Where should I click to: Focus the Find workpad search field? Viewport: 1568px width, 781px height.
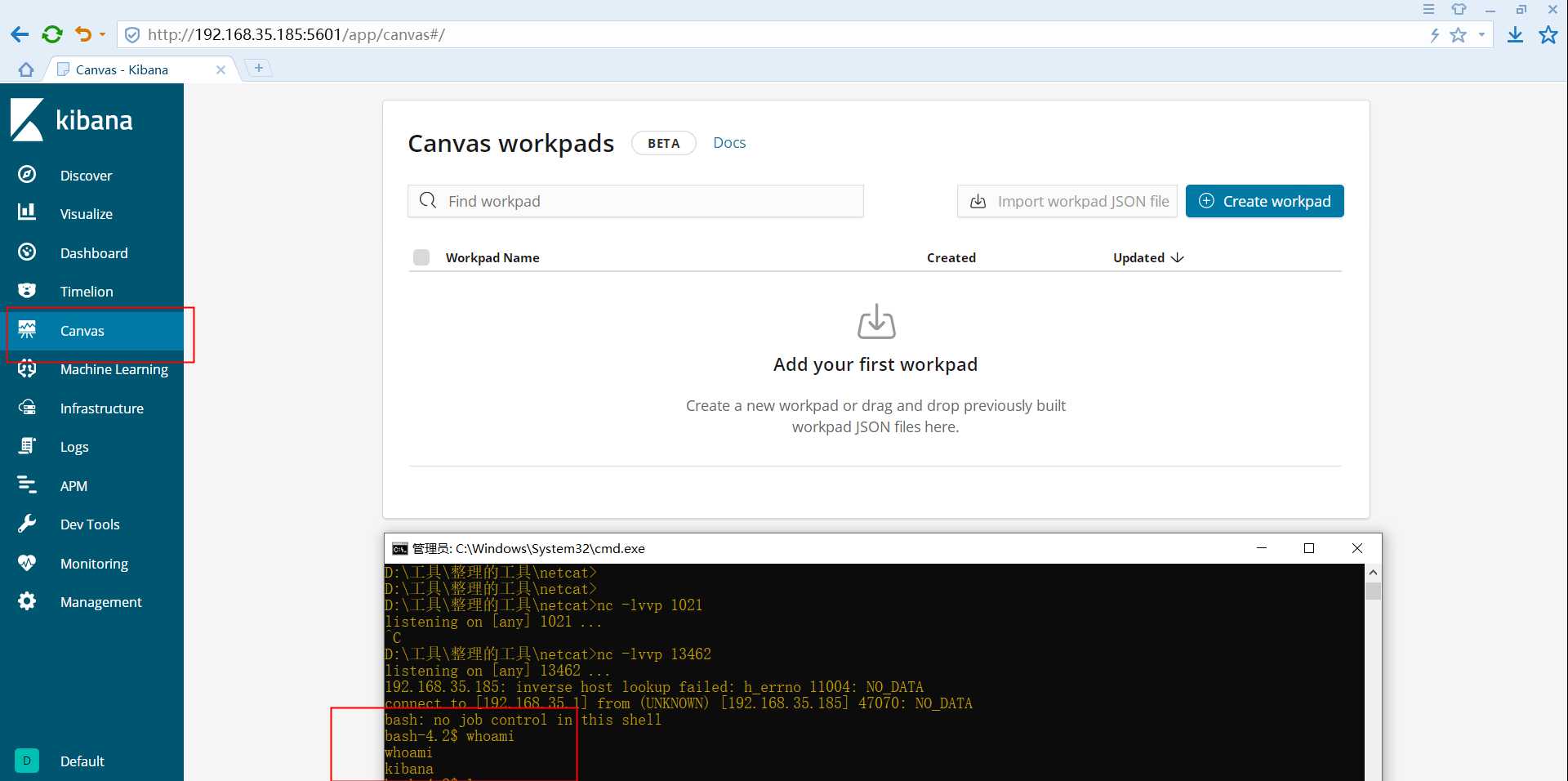(635, 201)
